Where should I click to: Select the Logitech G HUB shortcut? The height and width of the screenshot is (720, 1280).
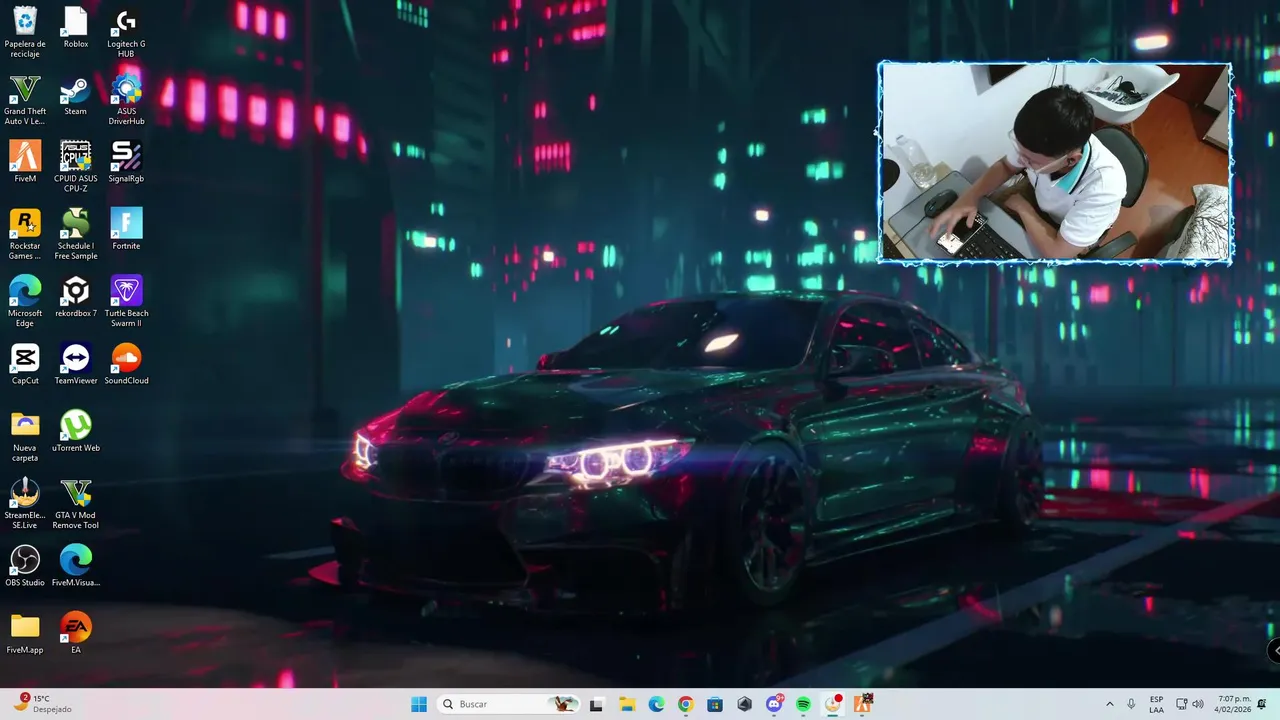point(126,31)
